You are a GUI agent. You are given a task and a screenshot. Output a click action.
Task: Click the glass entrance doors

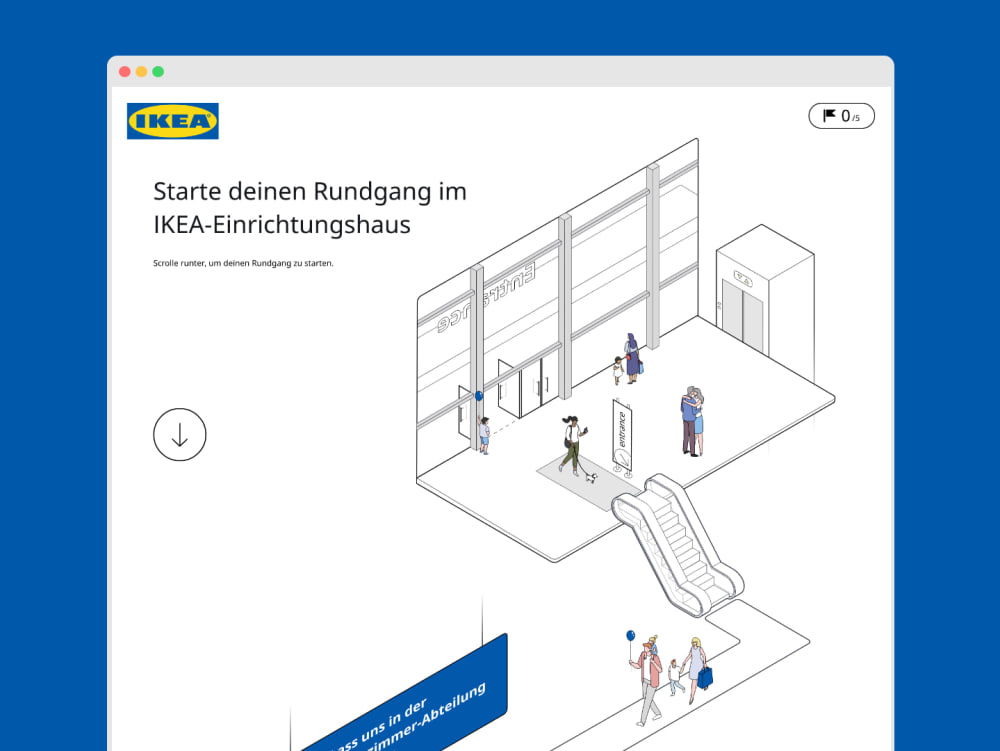click(x=527, y=387)
